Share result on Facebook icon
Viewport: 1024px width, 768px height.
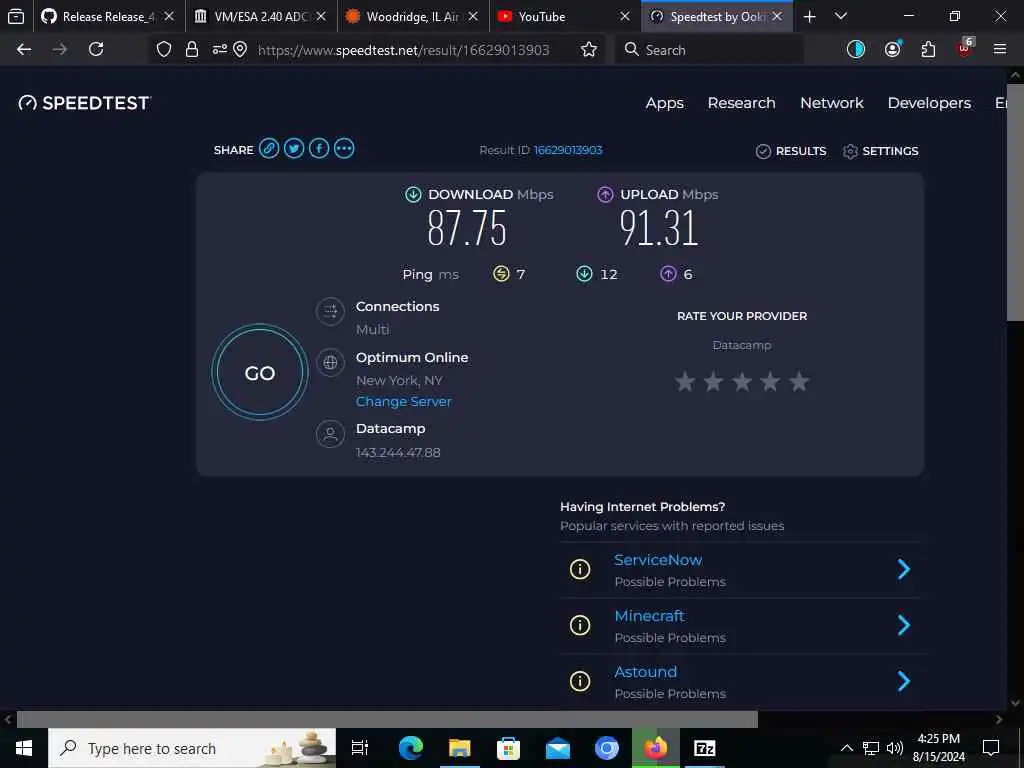pyautogui.click(x=319, y=149)
